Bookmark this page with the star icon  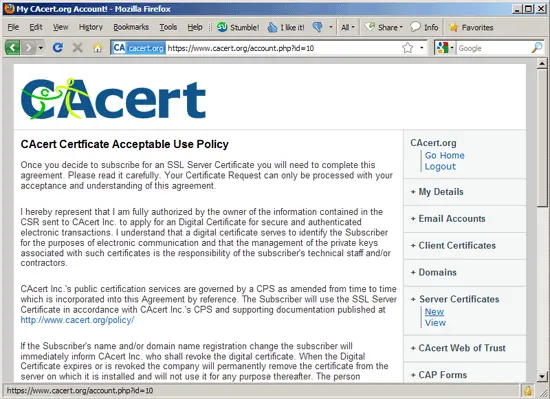[x=408, y=48]
